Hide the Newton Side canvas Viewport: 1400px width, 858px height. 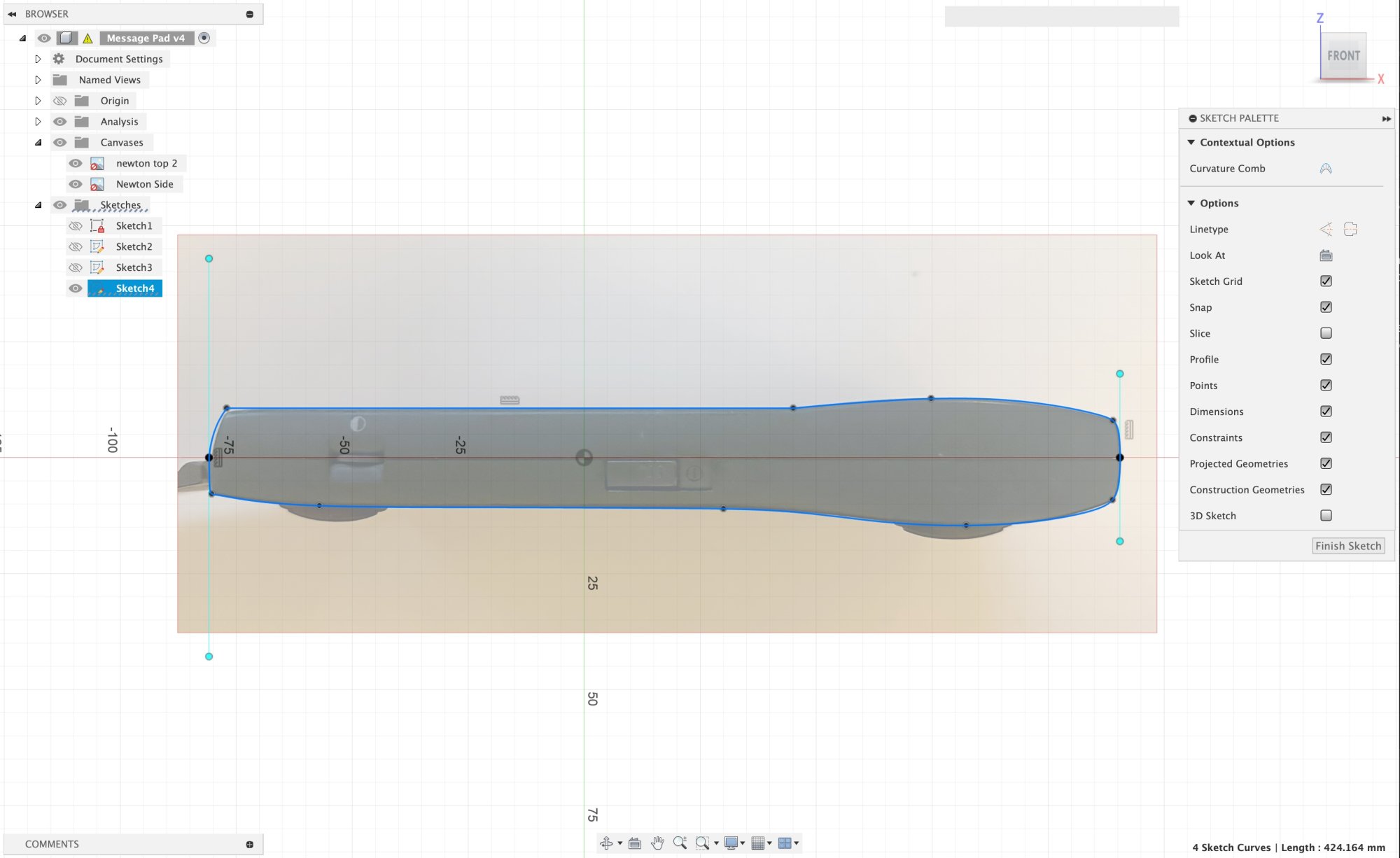point(76,184)
